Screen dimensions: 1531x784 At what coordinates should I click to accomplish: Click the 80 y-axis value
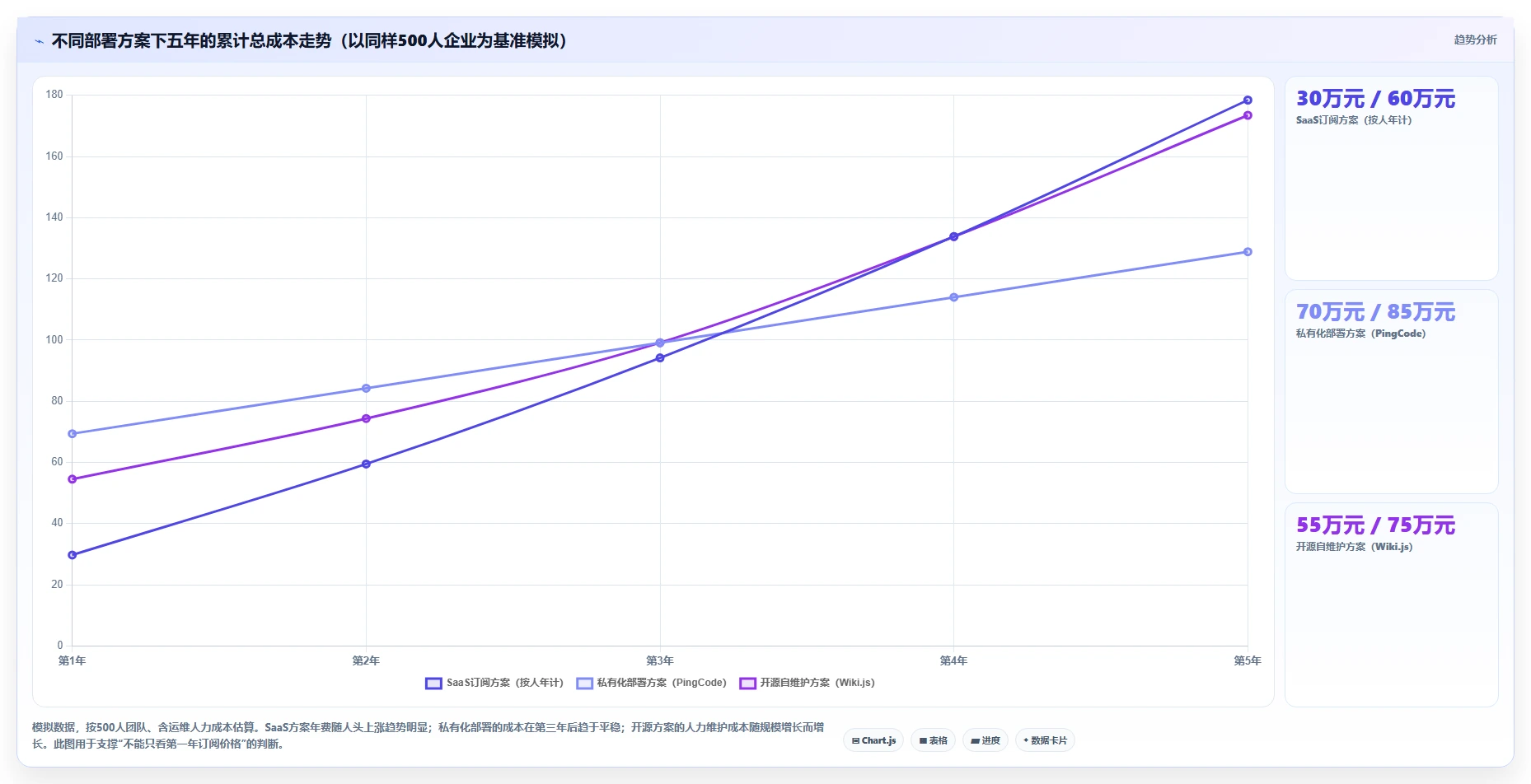click(57, 401)
